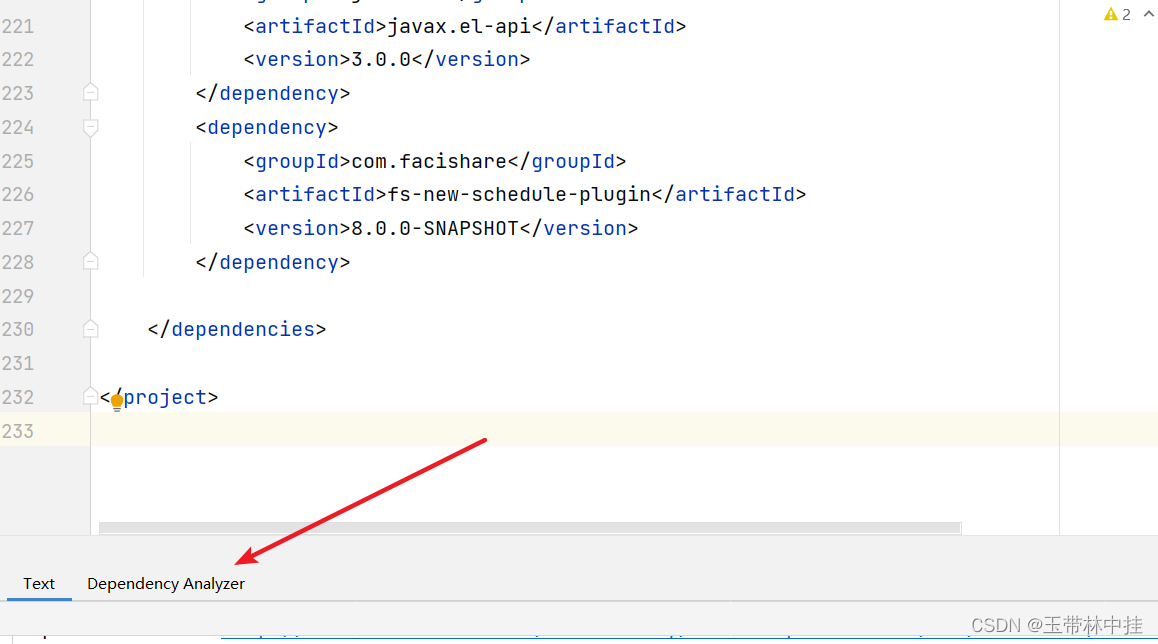Click line number 221 in the gutter
Image resolution: width=1158 pixels, height=644 pixels.
coord(18,27)
